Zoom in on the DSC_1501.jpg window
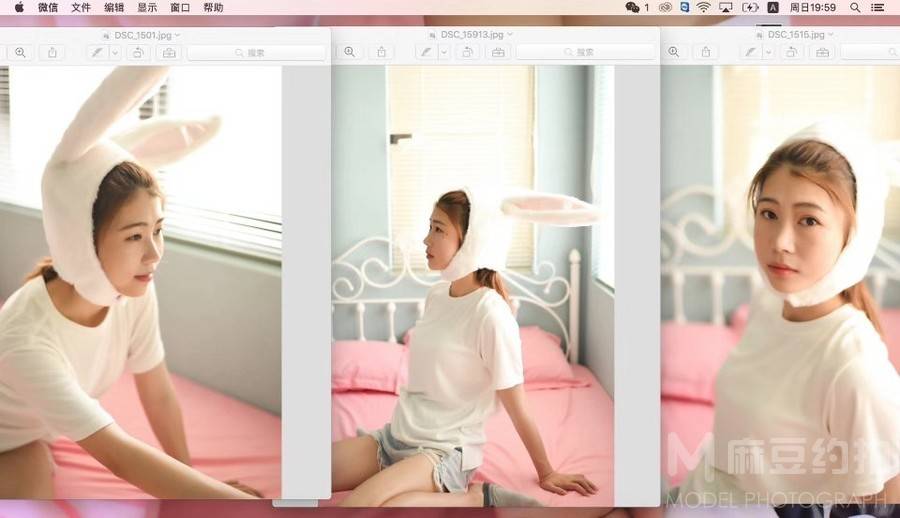900x518 pixels. [21, 52]
